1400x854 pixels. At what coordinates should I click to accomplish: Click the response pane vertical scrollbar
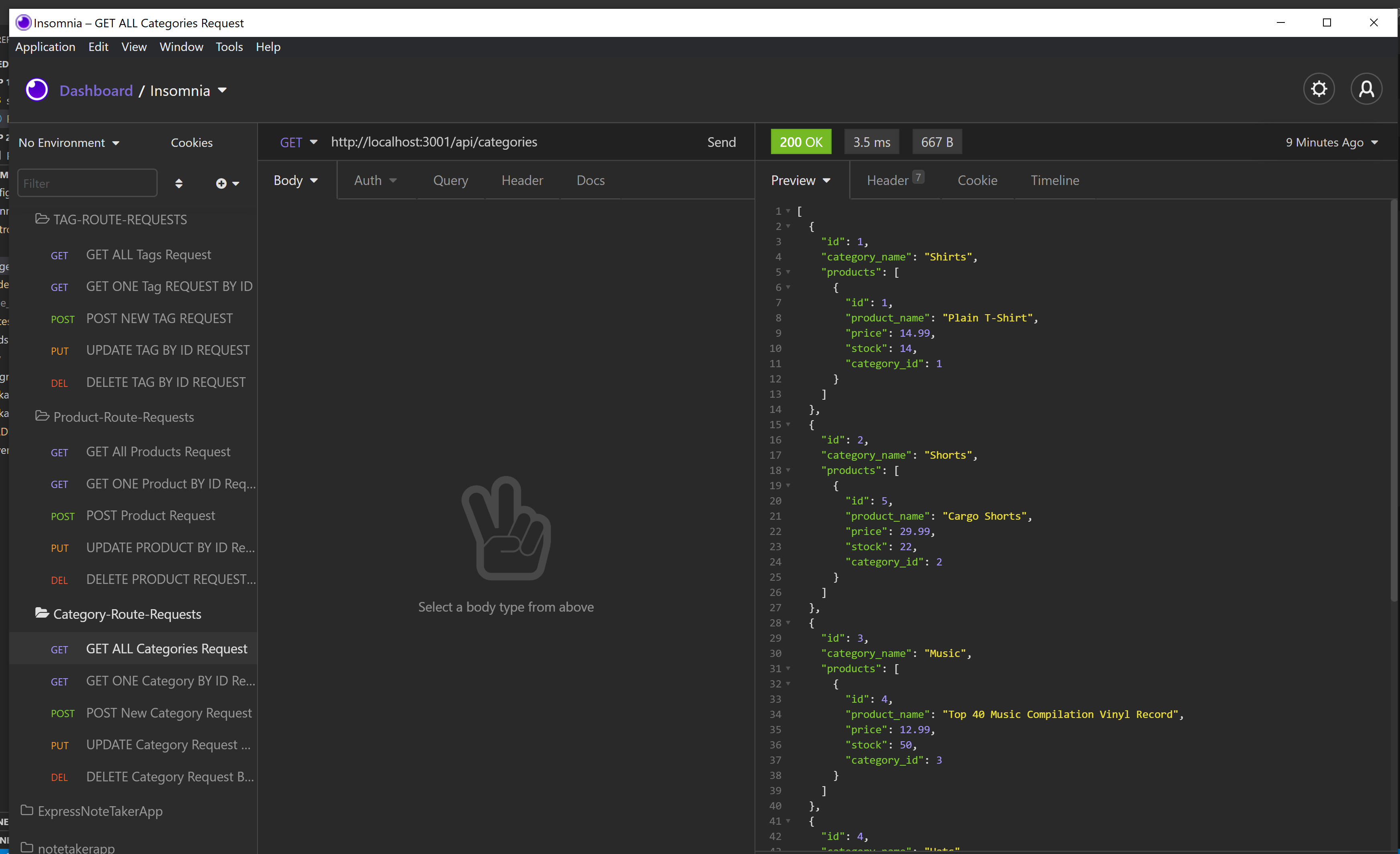pyautogui.click(x=1393, y=398)
